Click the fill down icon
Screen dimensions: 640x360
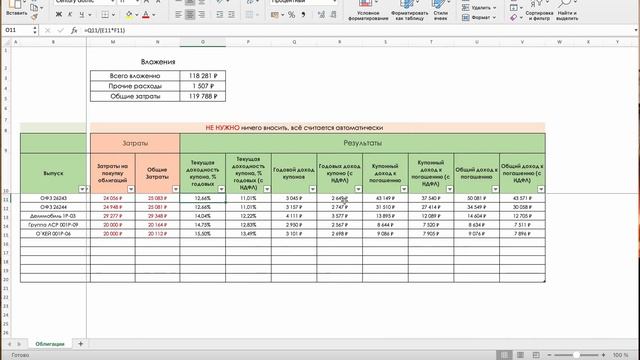(514, 7)
